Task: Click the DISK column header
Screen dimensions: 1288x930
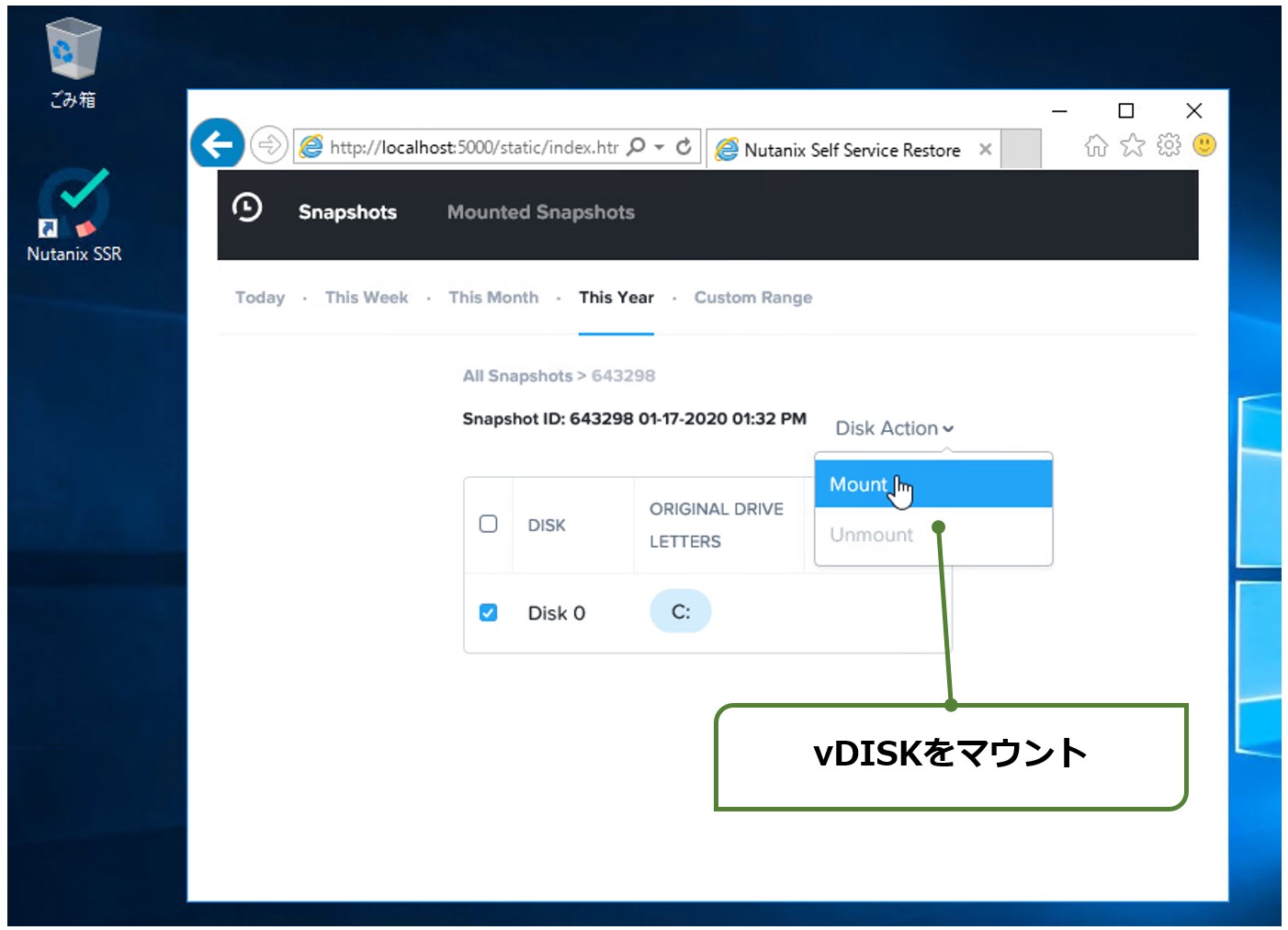Action: click(547, 526)
